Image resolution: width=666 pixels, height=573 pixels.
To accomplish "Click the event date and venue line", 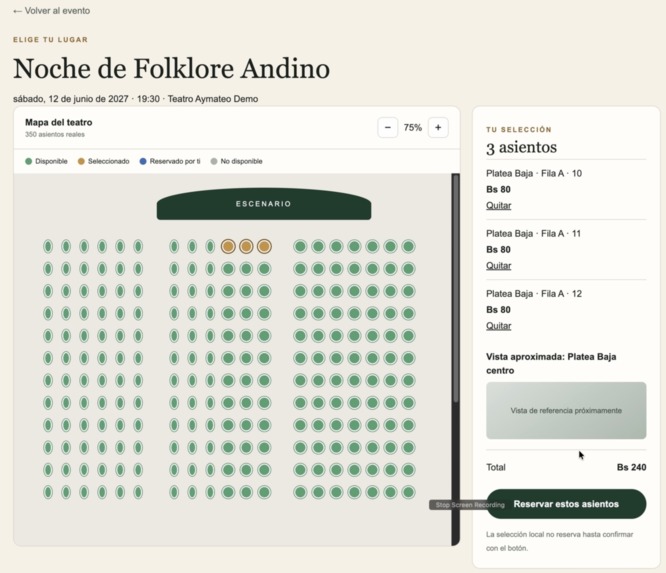I will pyautogui.click(x=135, y=99).
